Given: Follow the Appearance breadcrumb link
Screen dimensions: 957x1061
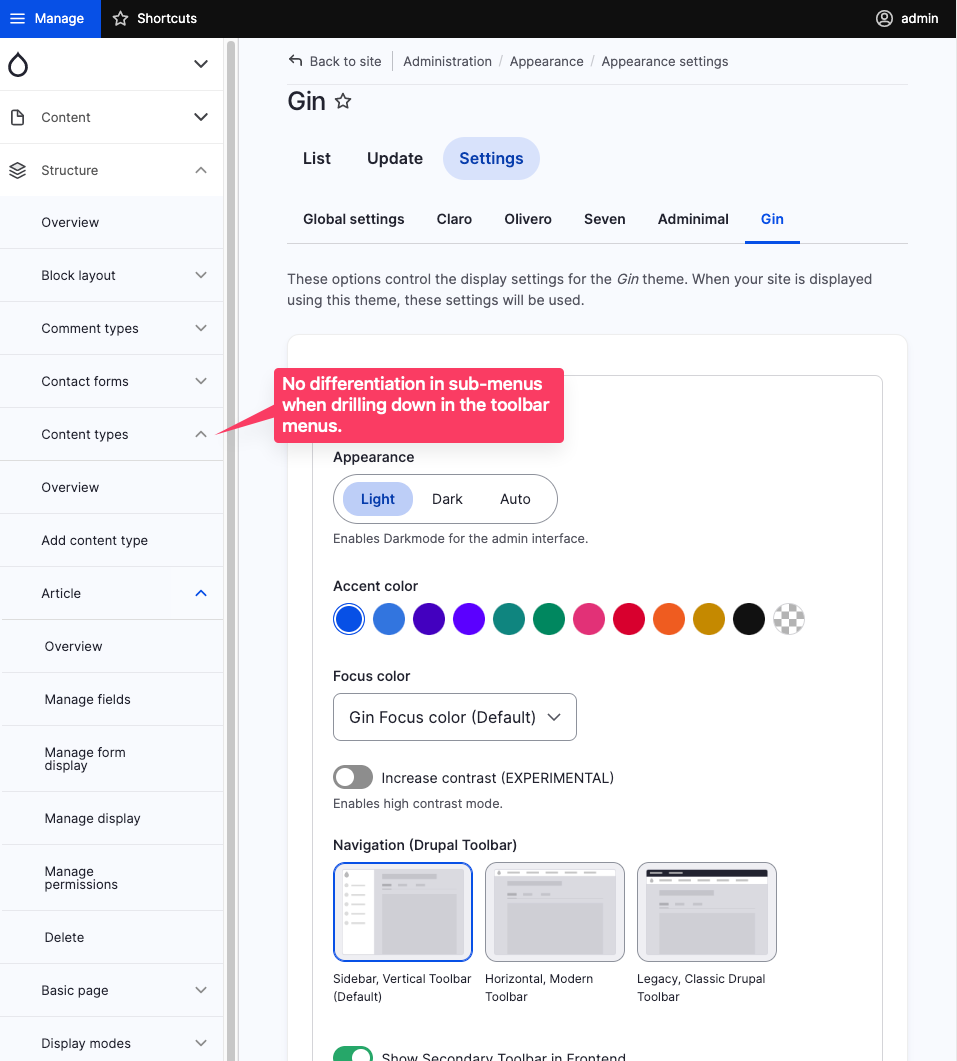Looking at the screenshot, I should (x=546, y=61).
